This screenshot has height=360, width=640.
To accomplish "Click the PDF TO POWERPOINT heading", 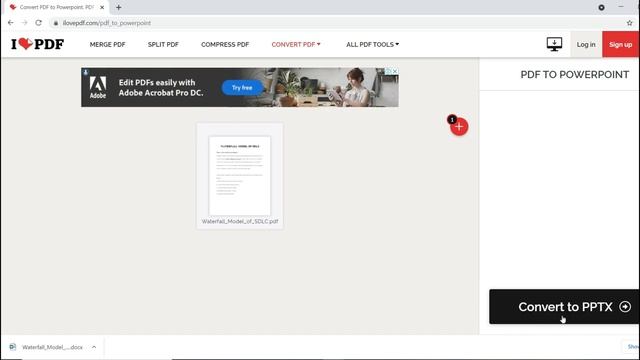I will [x=574, y=75].
